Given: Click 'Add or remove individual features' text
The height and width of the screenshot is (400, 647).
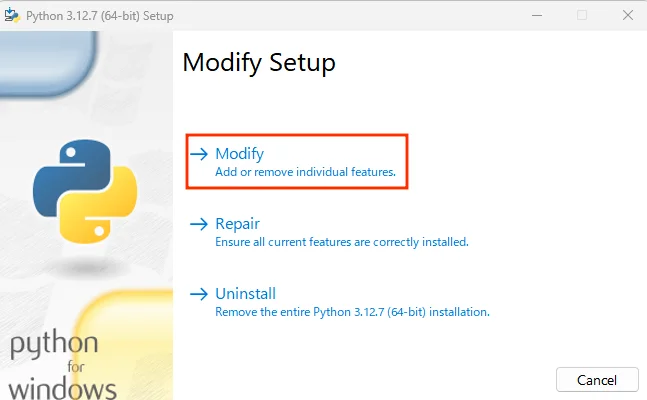Looking at the screenshot, I should (305, 172).
